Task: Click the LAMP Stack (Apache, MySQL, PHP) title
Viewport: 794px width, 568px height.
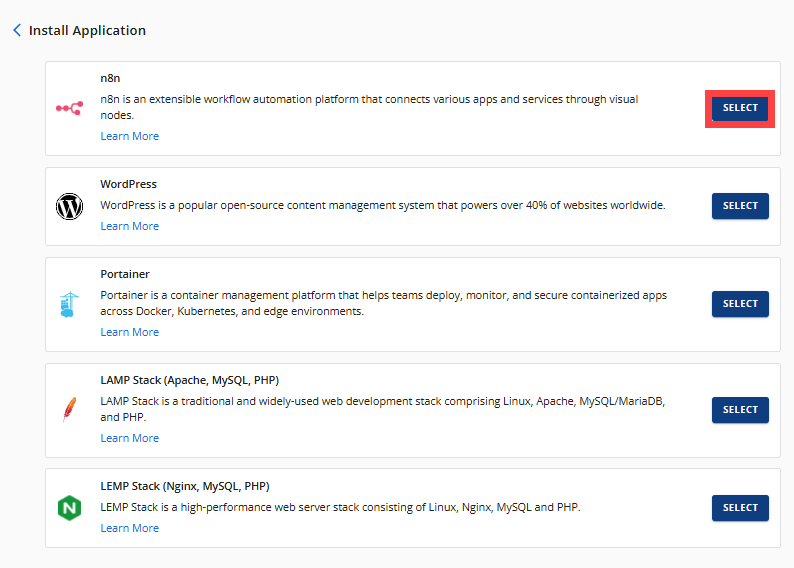Action: pos(189,380)
